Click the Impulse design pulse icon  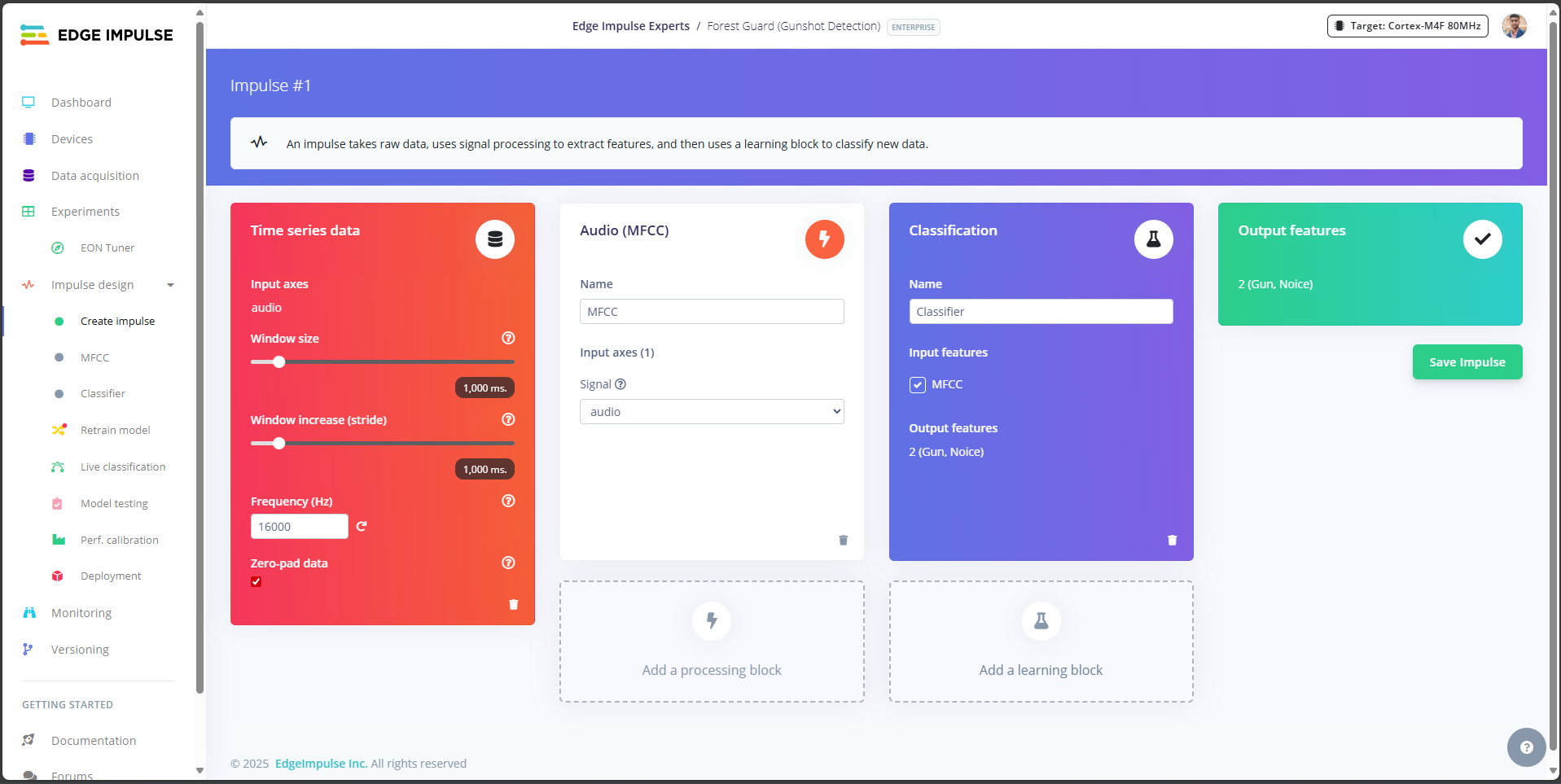coord(29,285)
